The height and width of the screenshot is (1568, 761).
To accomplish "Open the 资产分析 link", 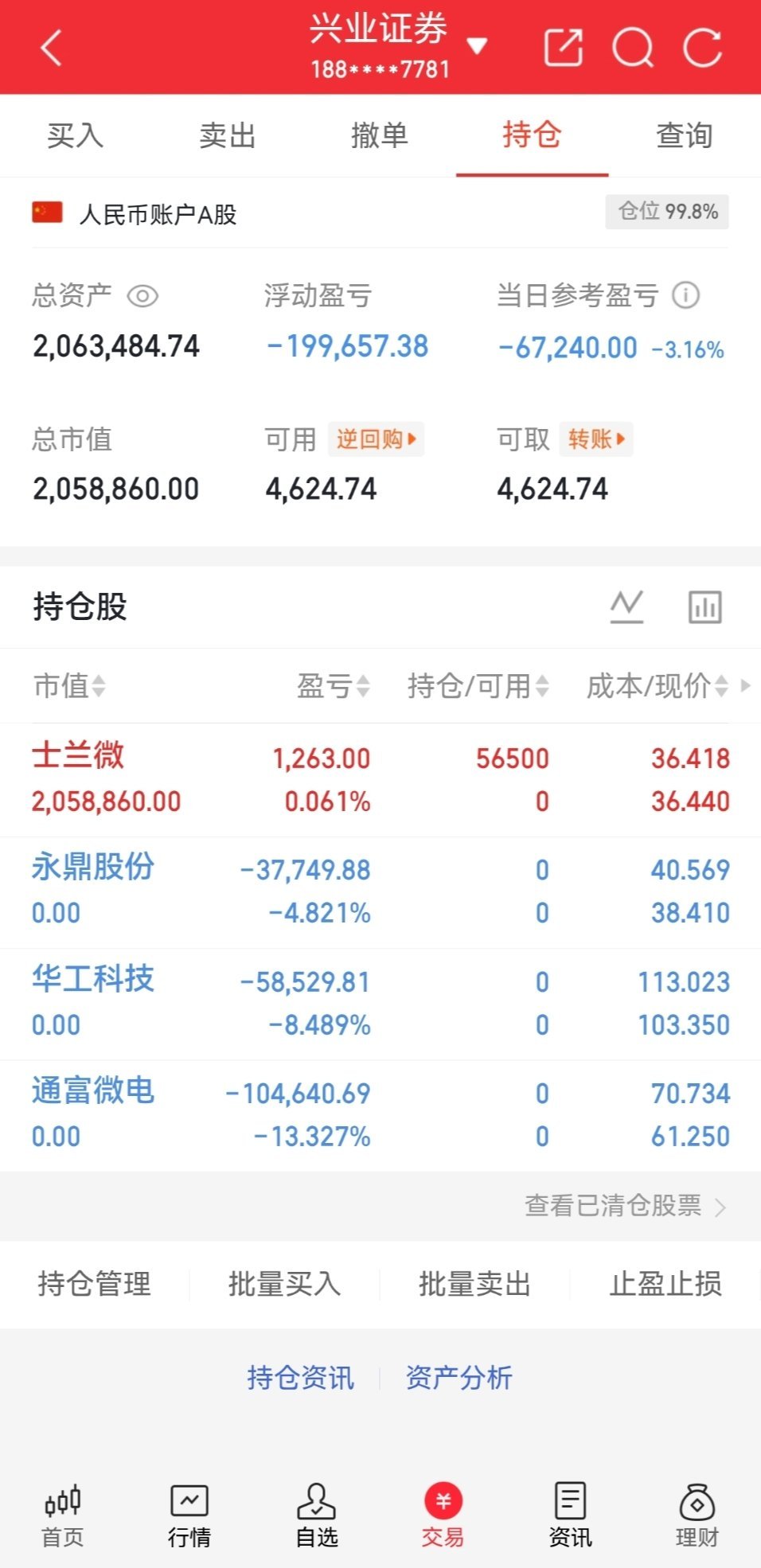I will coord(459,1378).
